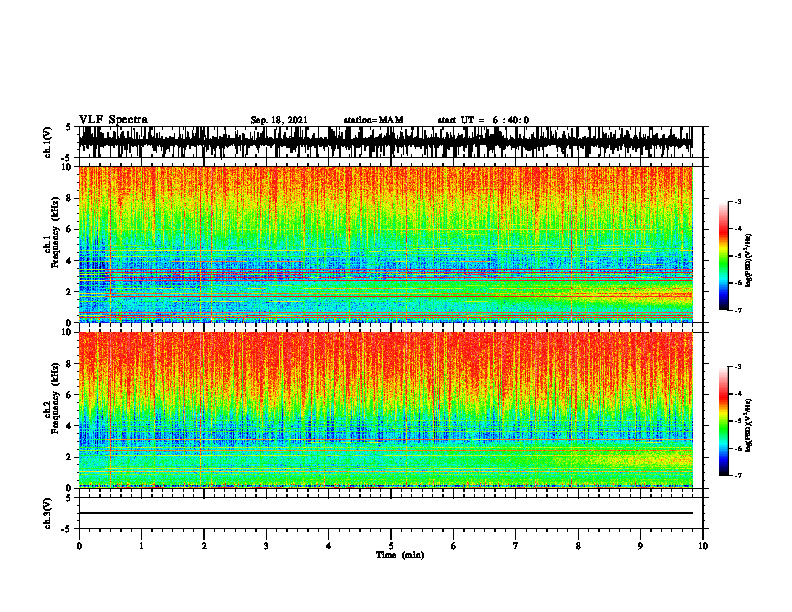Click the ch.1 spectrogram color scale bar
This screenshot has height=612, width=792.
click(723, 256)
